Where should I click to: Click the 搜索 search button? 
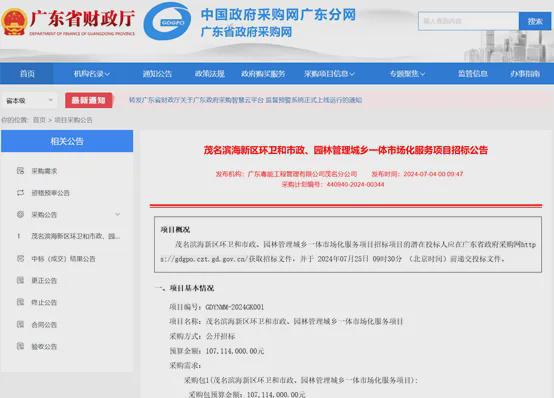[x=535, y=21]
